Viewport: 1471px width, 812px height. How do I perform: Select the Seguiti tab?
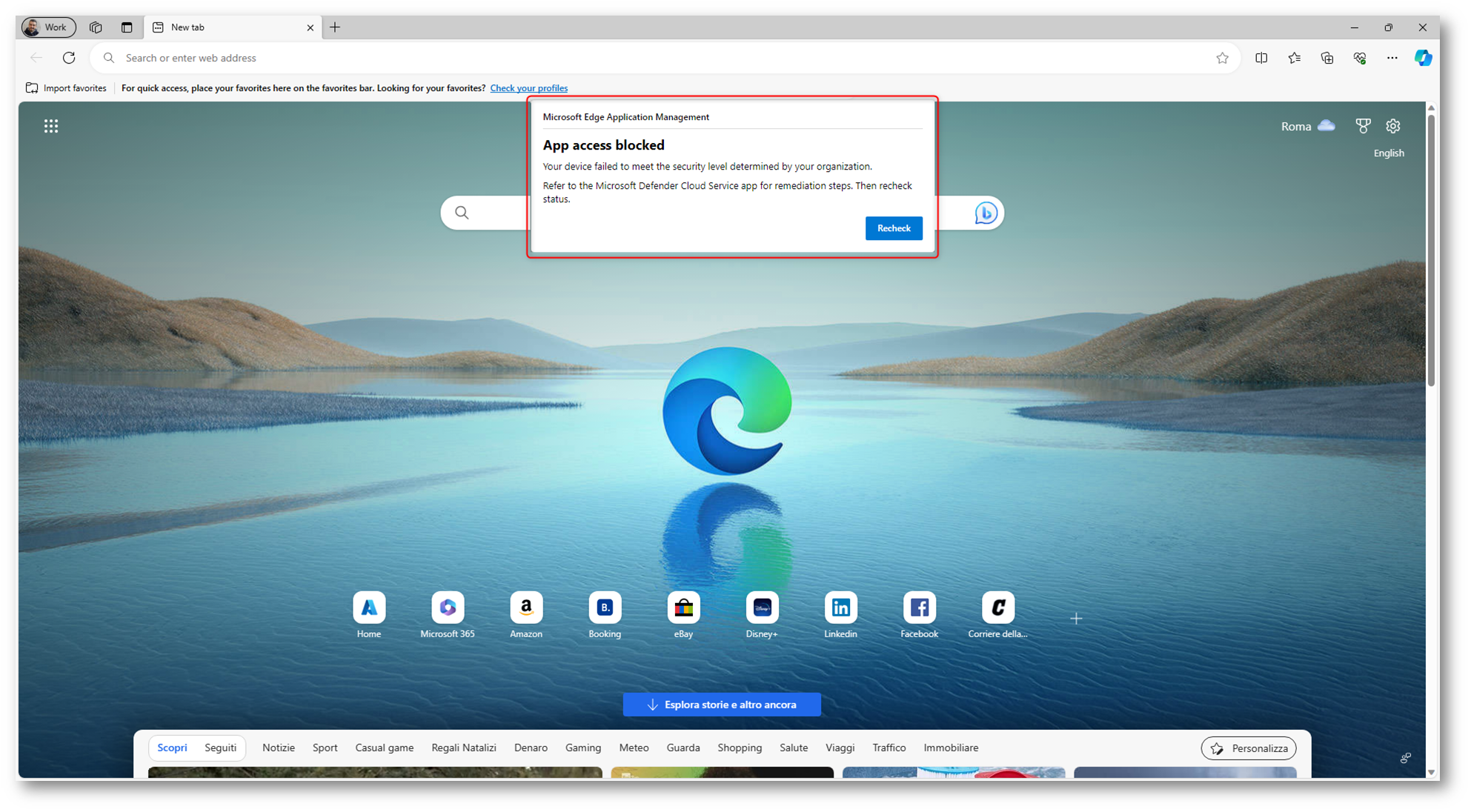point(220,748)
